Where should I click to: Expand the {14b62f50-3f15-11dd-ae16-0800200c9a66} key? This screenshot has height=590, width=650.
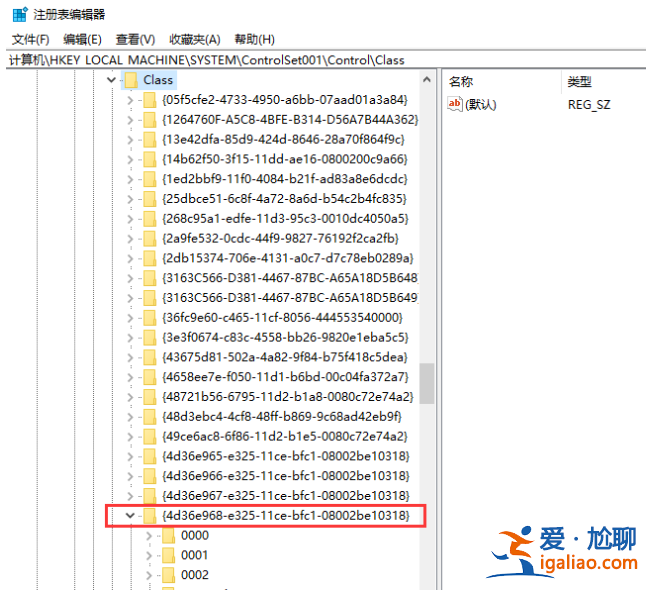pyautogui.click(x=130, y=159)
